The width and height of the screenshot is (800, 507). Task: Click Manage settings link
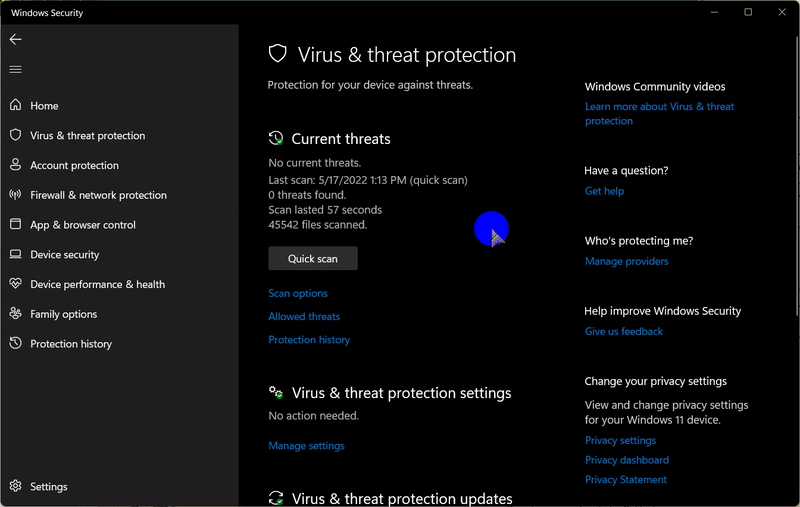(306, 446)
